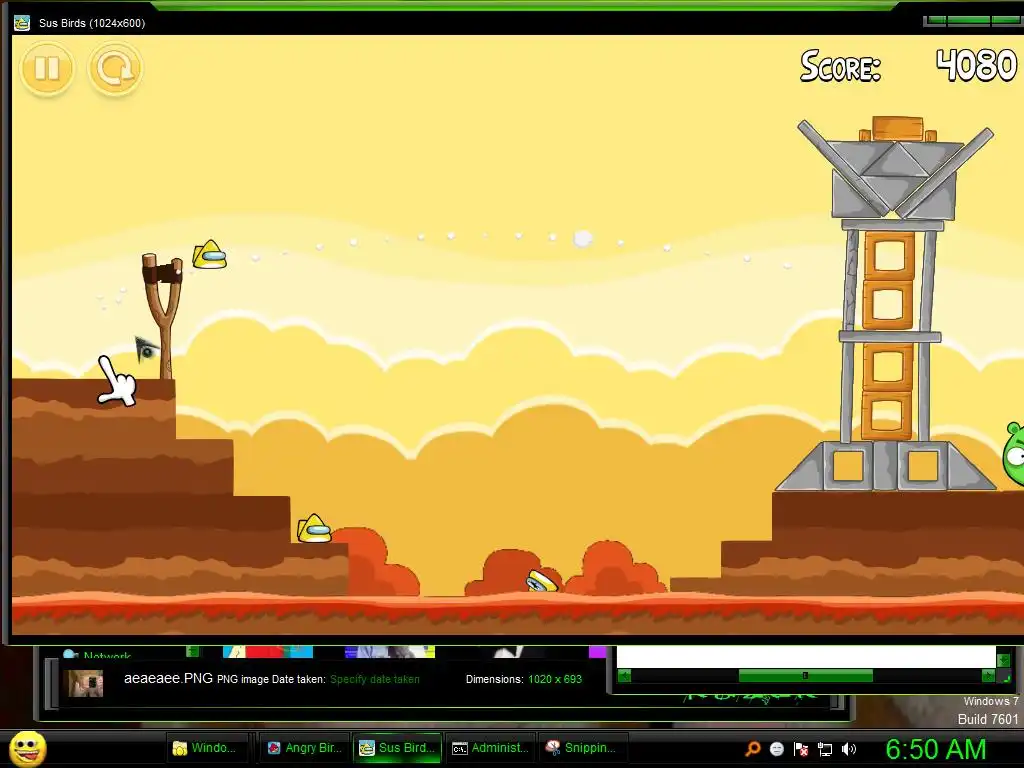The height and width of the screenshot is (768, 1024).
Task: Click the orange wooden block atop the tower
Action: coord(897,129)
